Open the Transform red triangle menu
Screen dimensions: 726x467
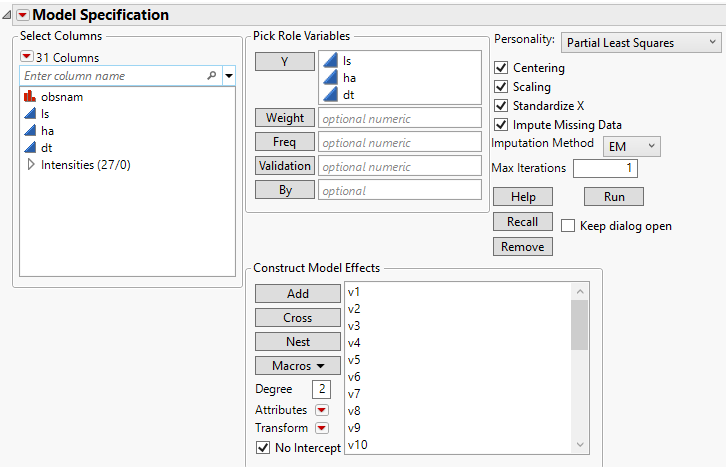pos(321,428)
